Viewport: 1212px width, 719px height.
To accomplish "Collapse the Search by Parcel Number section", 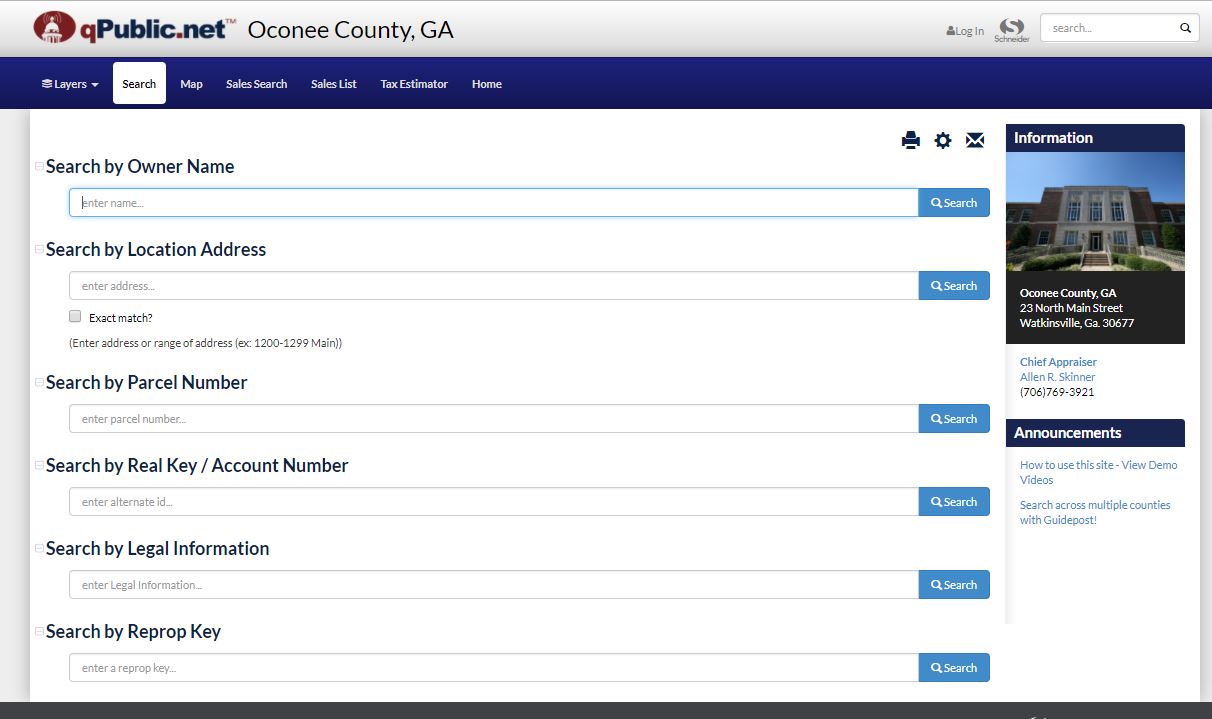I will pos(39,382).
